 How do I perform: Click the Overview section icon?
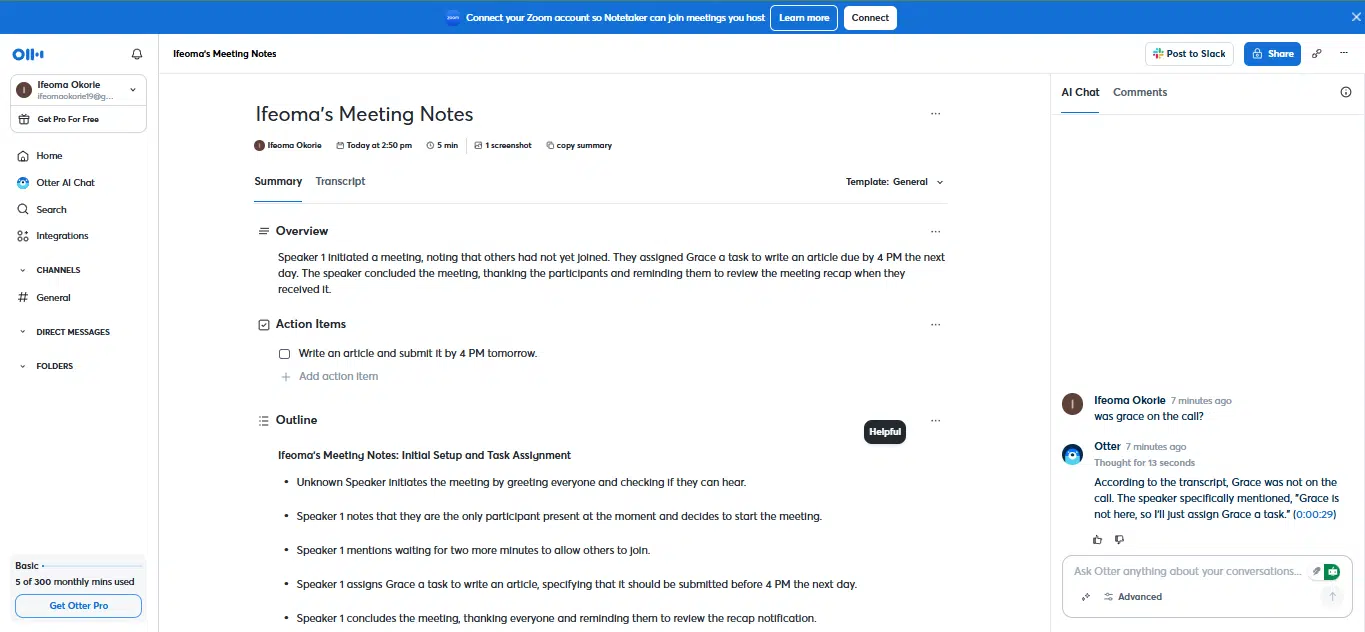(264, 232)
